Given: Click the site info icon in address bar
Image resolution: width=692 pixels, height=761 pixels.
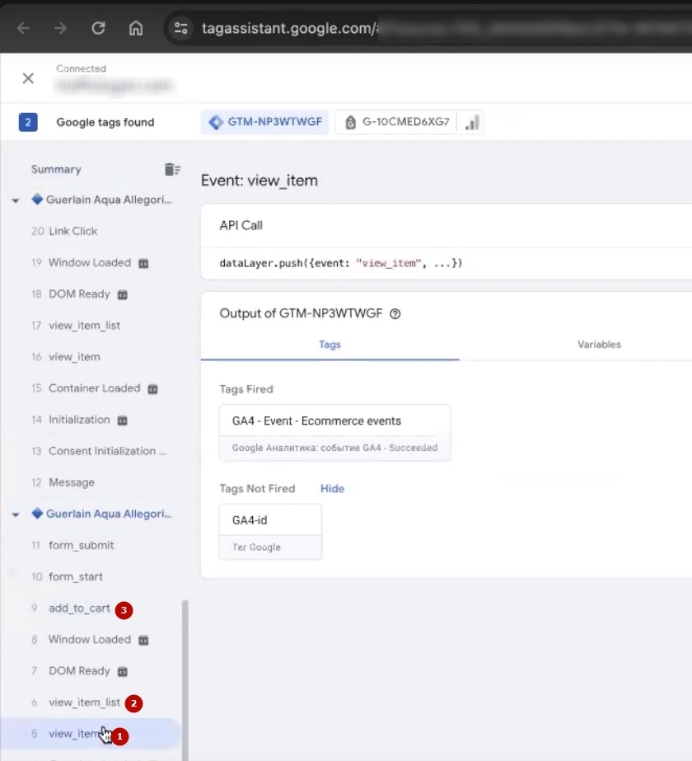Looking at the screenshot, I should 182,28.
